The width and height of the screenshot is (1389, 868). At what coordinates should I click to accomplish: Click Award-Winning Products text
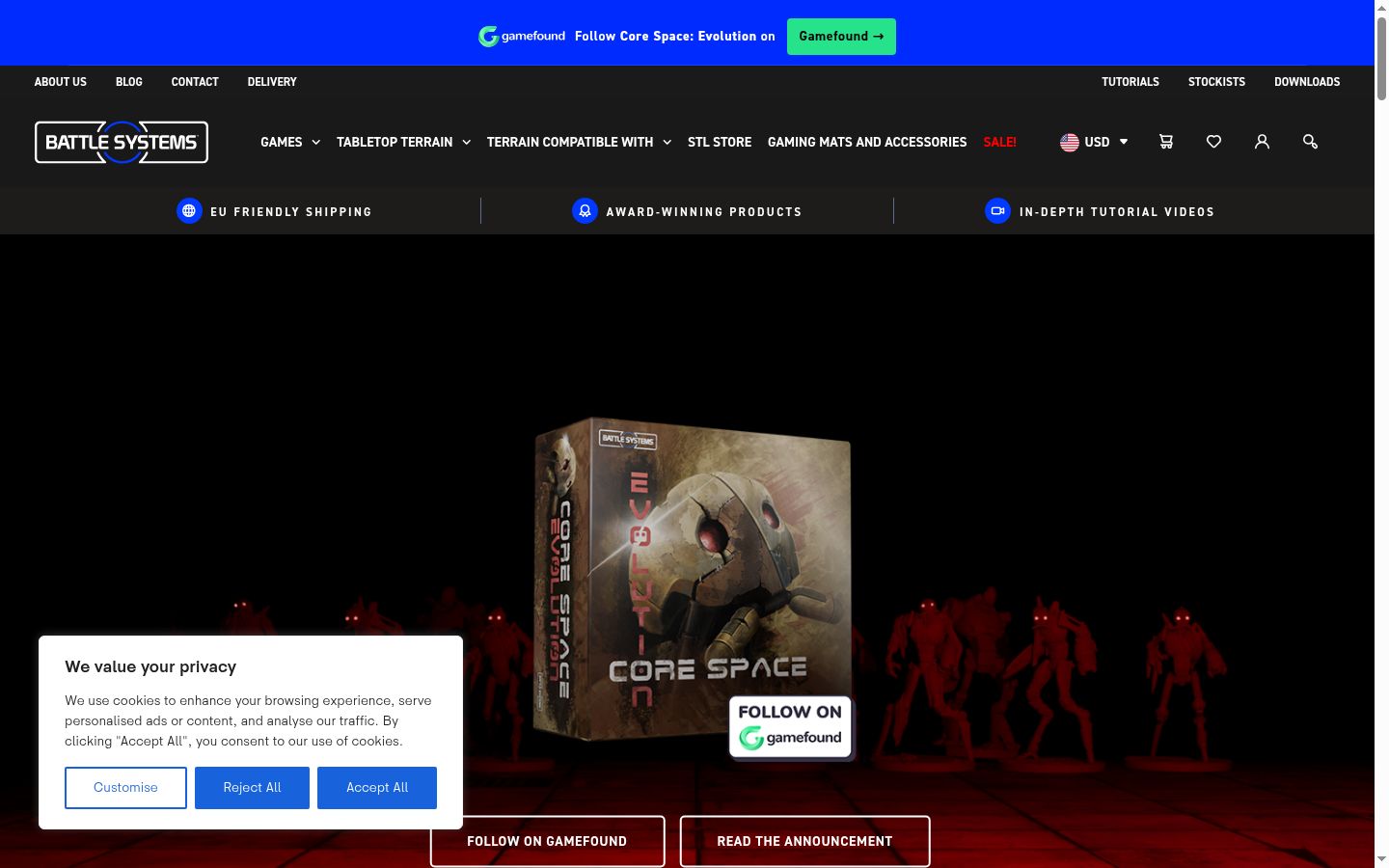tap(704, 211)
